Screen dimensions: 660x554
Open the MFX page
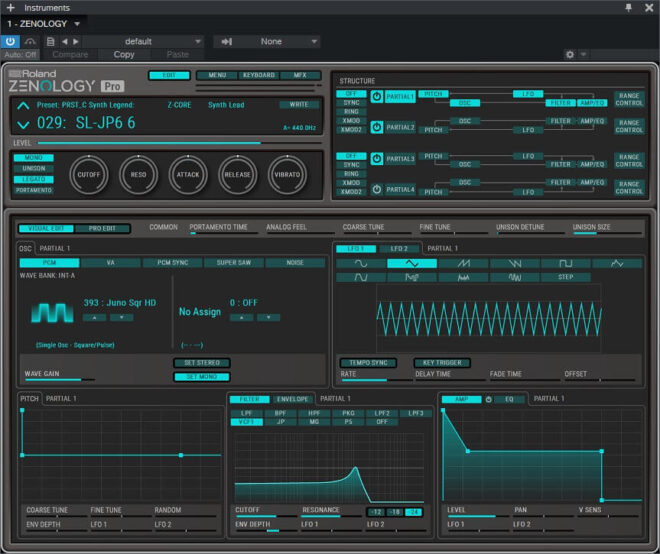[300, 75]
